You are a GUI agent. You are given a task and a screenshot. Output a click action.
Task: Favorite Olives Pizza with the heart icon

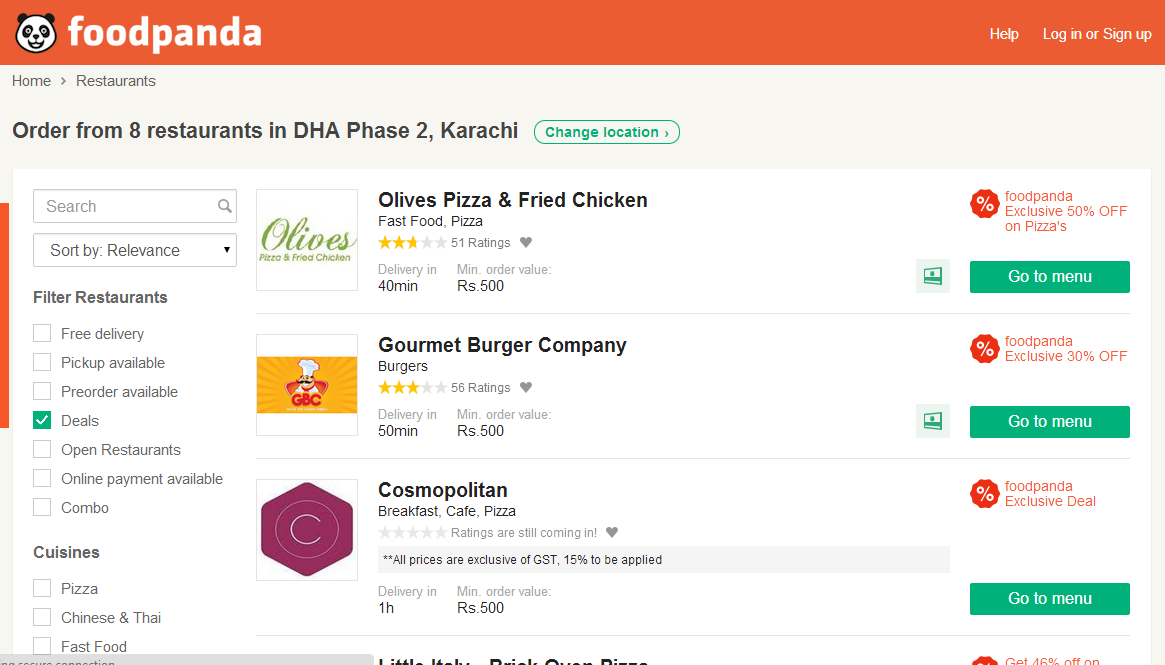tap(526, 242)
